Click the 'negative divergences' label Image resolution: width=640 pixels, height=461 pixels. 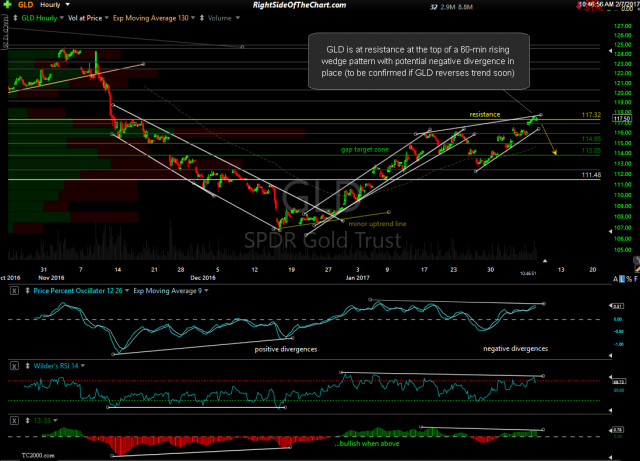[516, 349]
